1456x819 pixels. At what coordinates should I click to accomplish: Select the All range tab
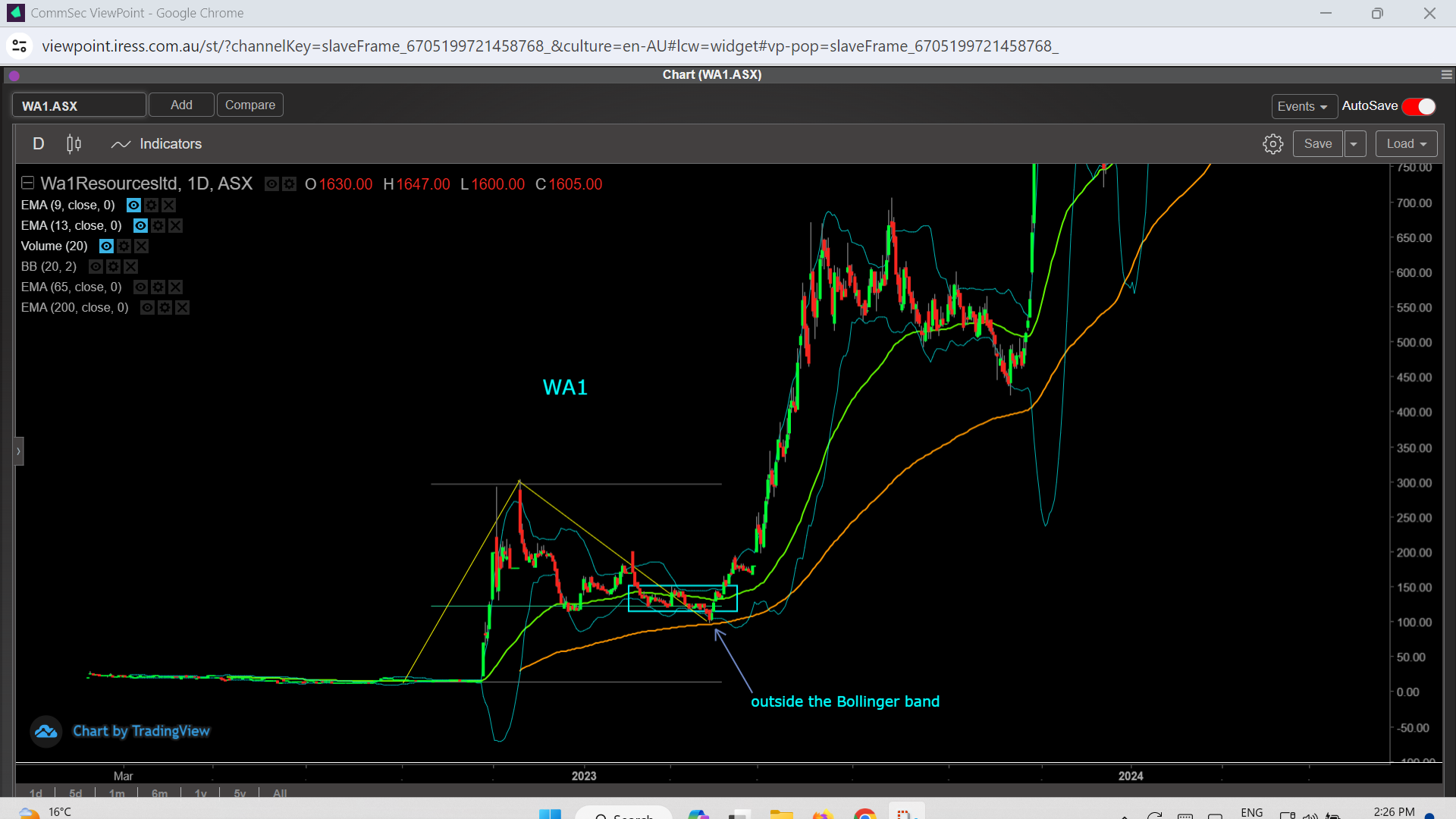[280, 793]
